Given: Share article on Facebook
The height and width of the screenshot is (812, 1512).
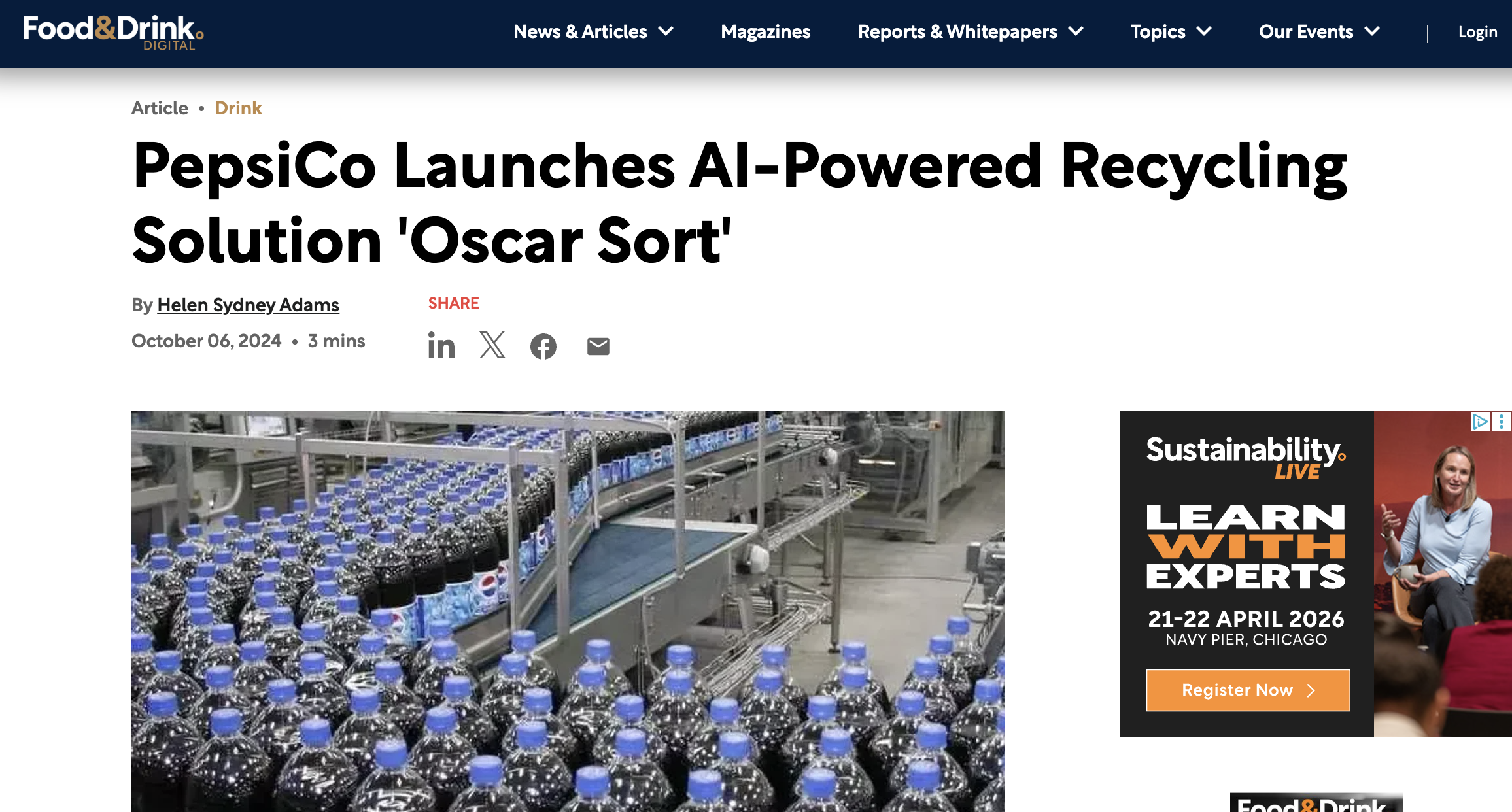Looking at the screenshot, I should click(543, 346).
